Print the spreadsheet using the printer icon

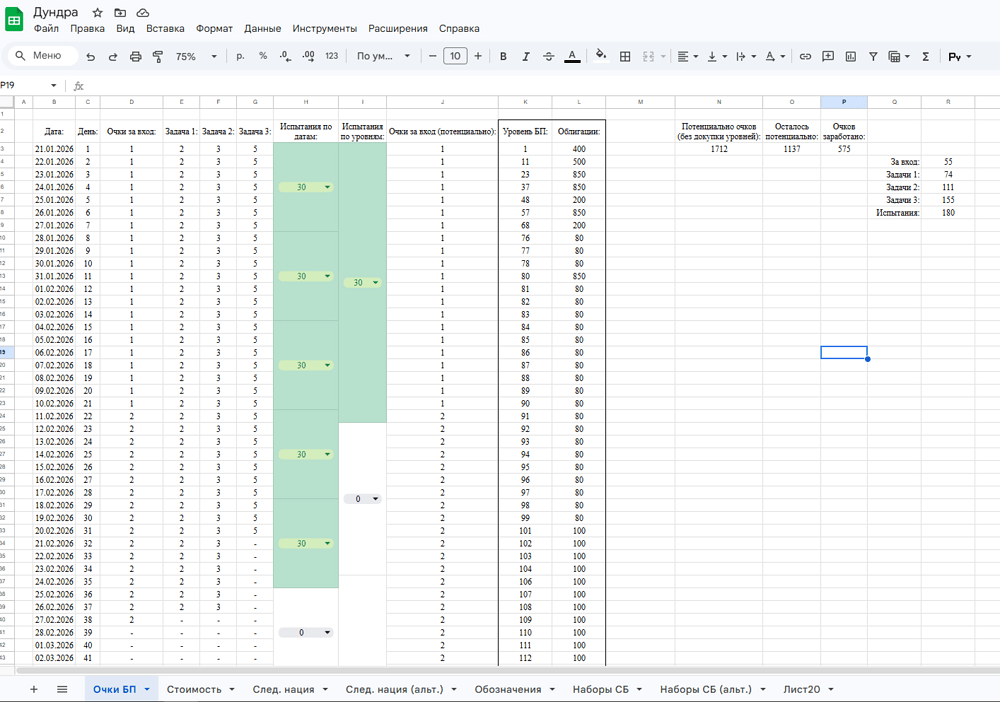136,57
